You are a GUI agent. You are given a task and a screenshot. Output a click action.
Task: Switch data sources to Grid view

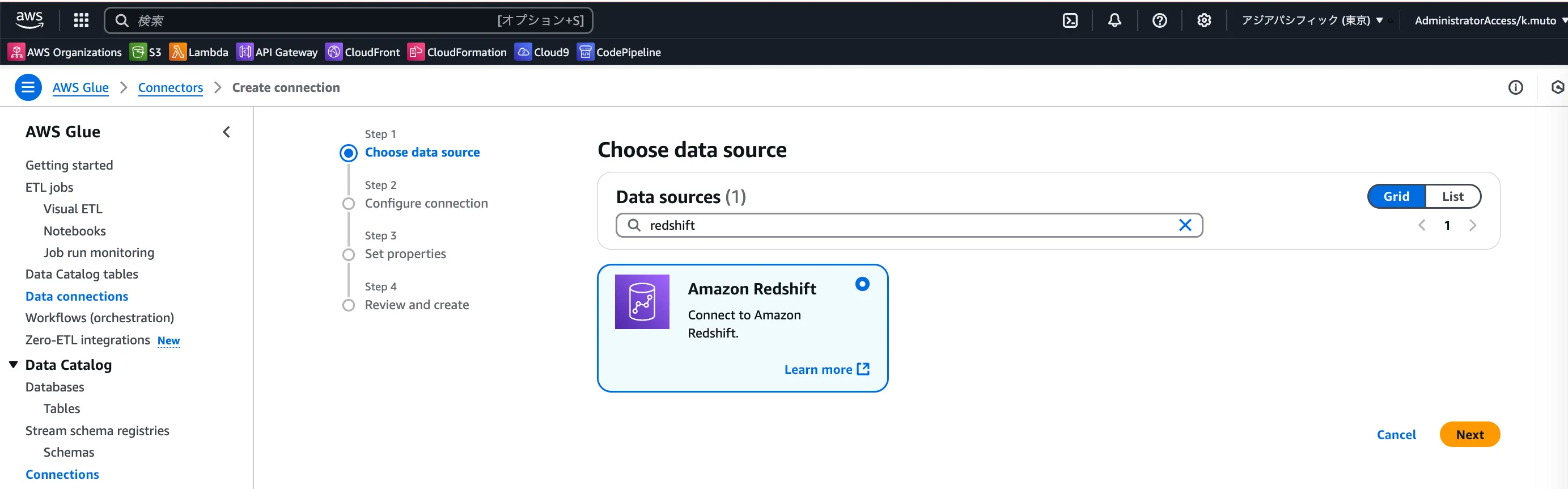coord(1396,196)
